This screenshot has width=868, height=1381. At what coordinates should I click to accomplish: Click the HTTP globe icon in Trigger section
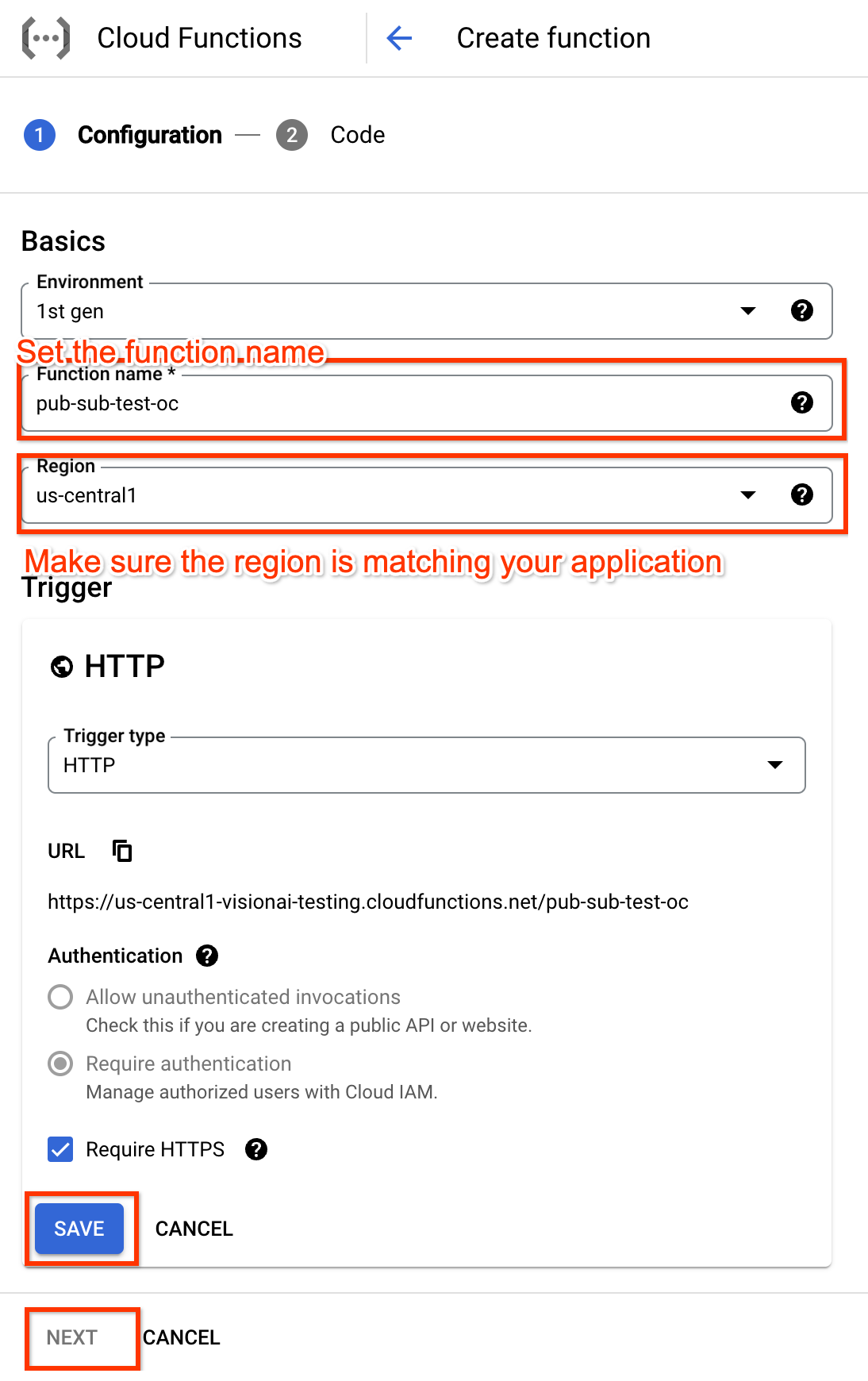click(60, 667)
